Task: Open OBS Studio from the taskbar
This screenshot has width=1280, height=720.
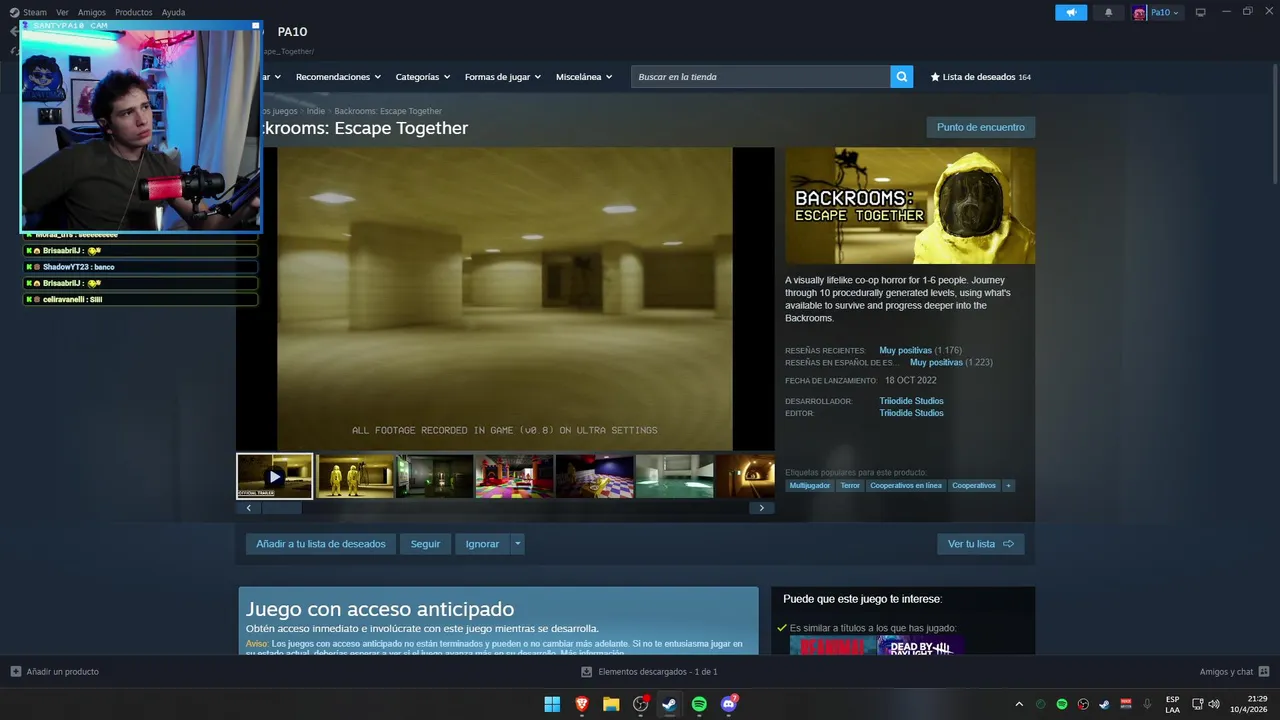Action: coord(641,704)
